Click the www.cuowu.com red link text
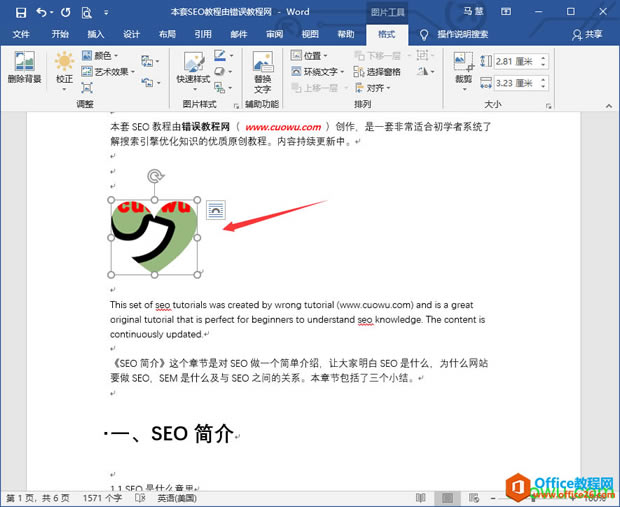 pyautogui.click(x=283, y=127)
